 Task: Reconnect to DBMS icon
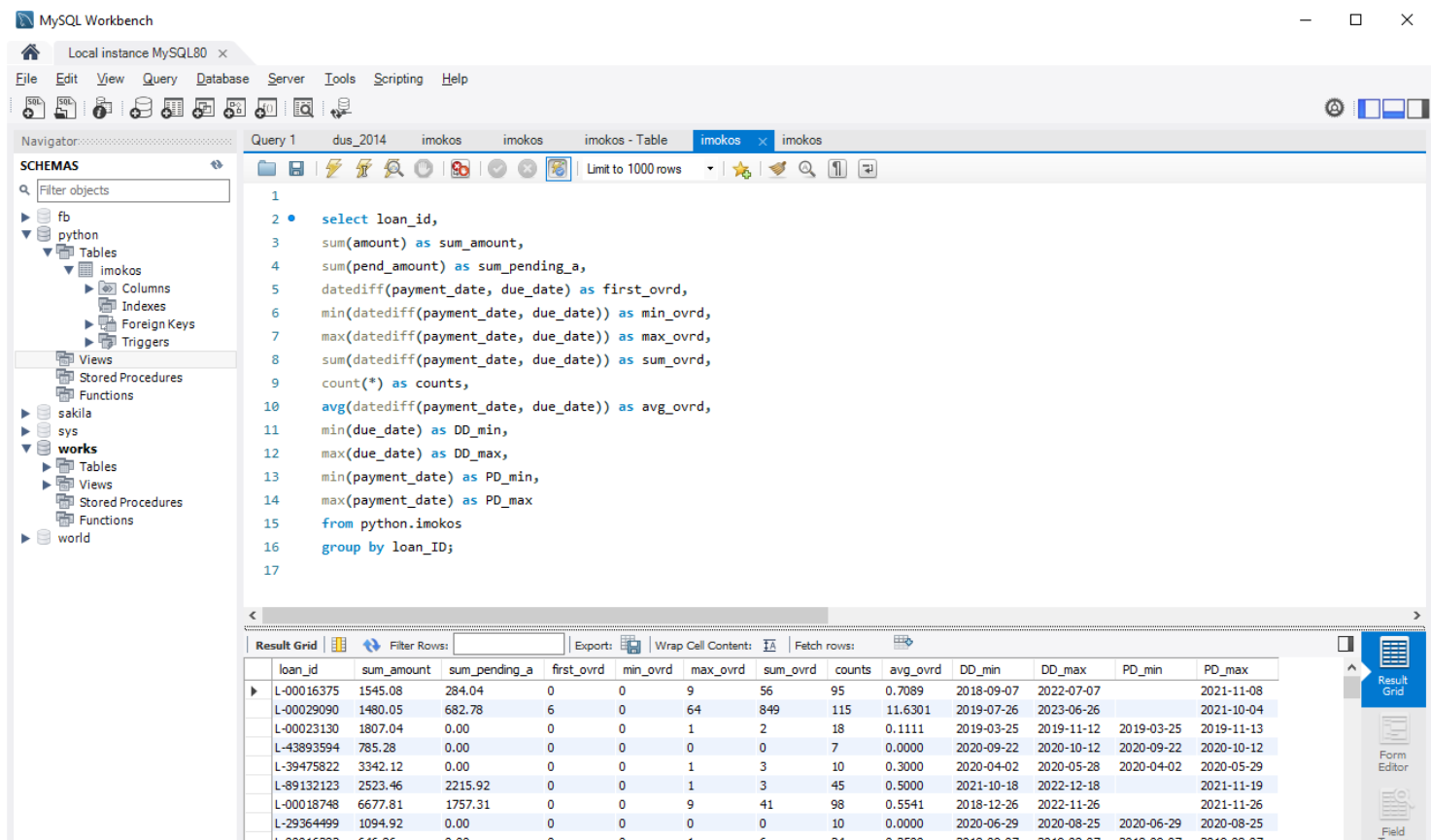(x=340, y=108)
